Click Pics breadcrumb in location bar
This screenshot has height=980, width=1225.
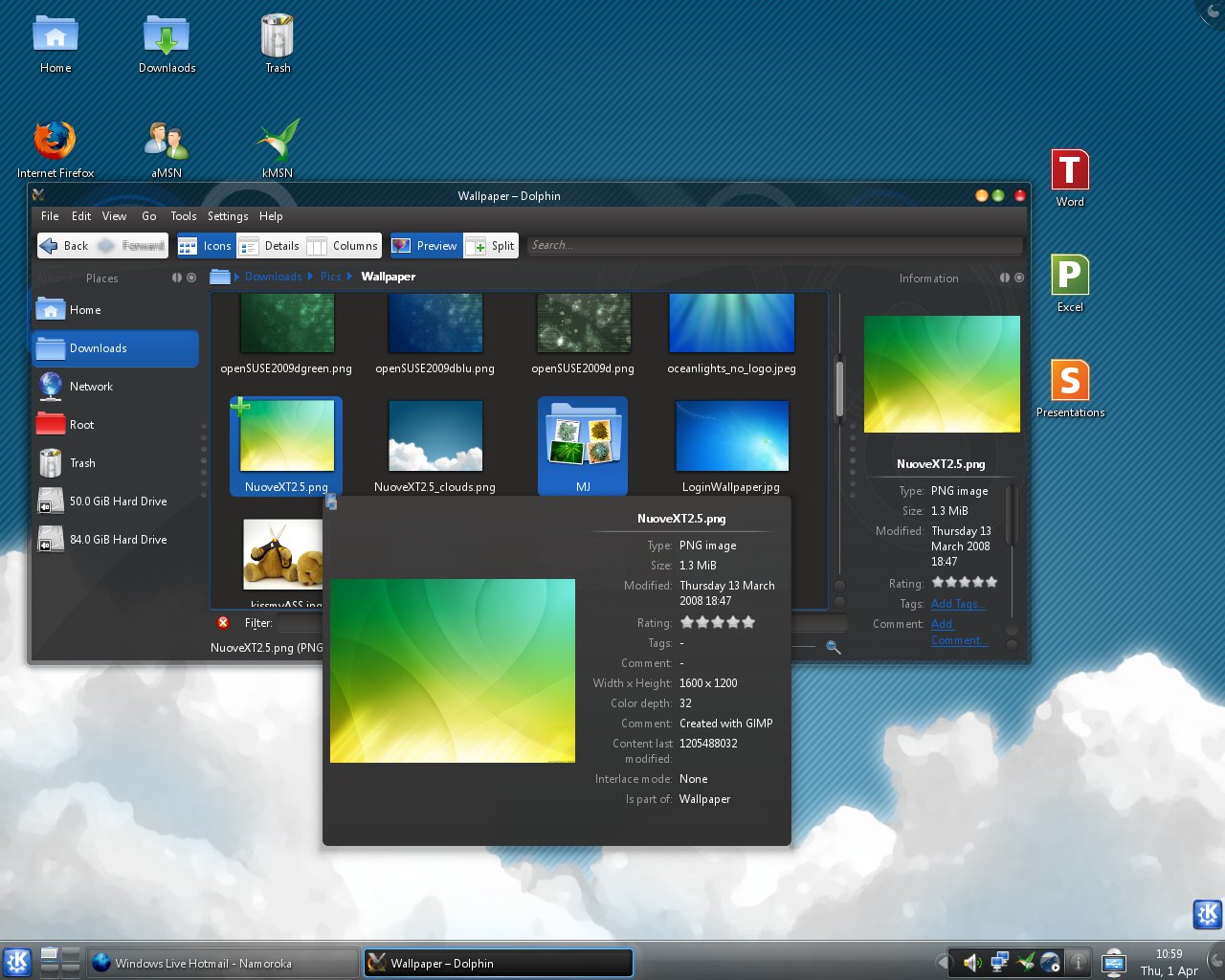coord(331,277)
